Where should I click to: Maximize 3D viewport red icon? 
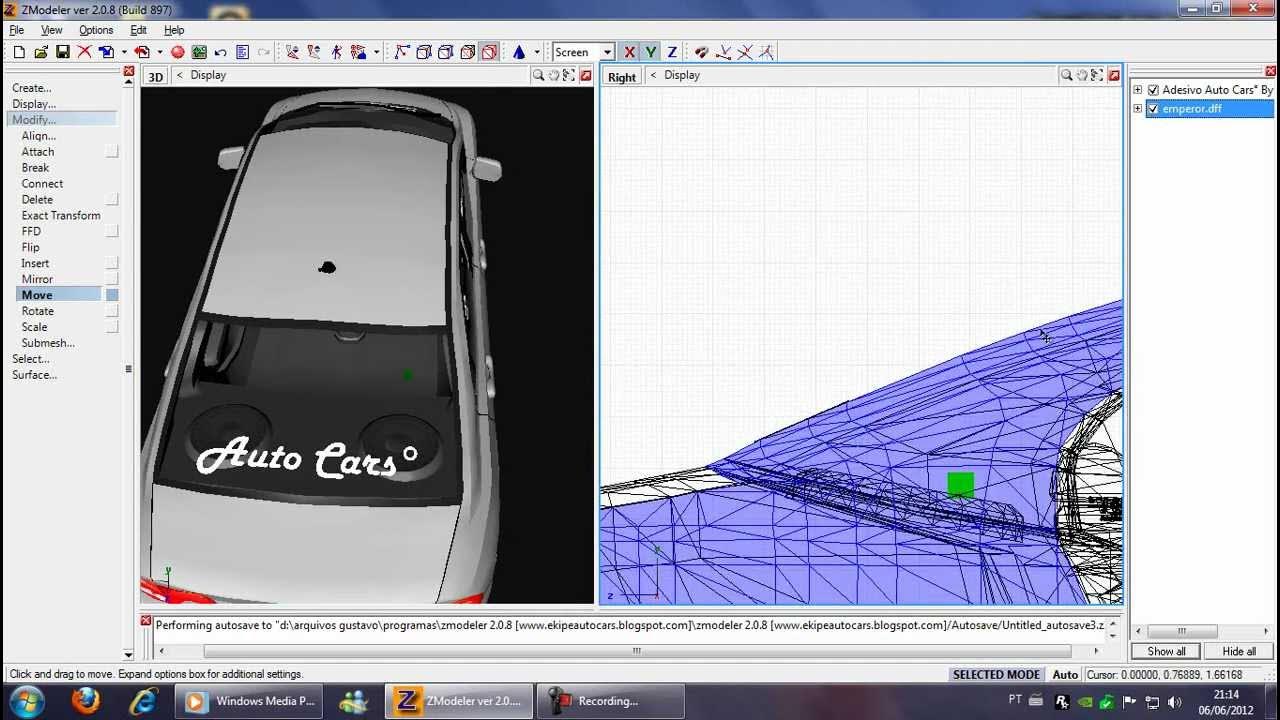coord(586,75)
